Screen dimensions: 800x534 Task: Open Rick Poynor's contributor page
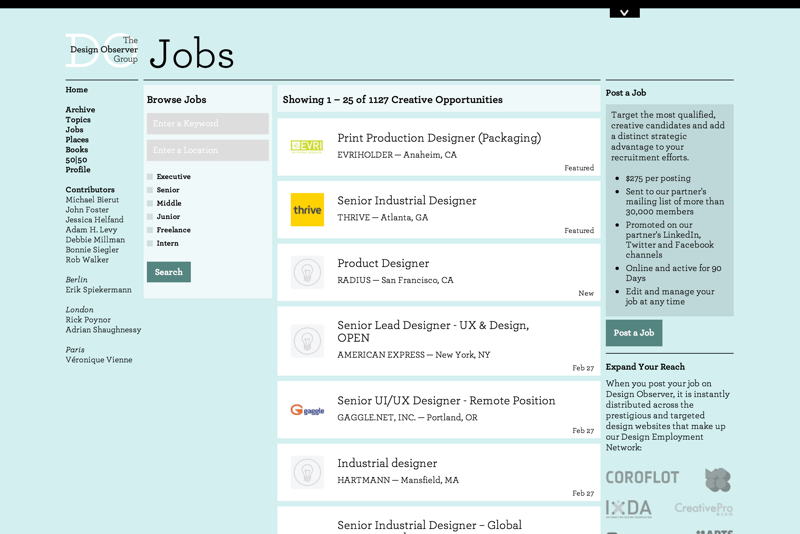88,320
